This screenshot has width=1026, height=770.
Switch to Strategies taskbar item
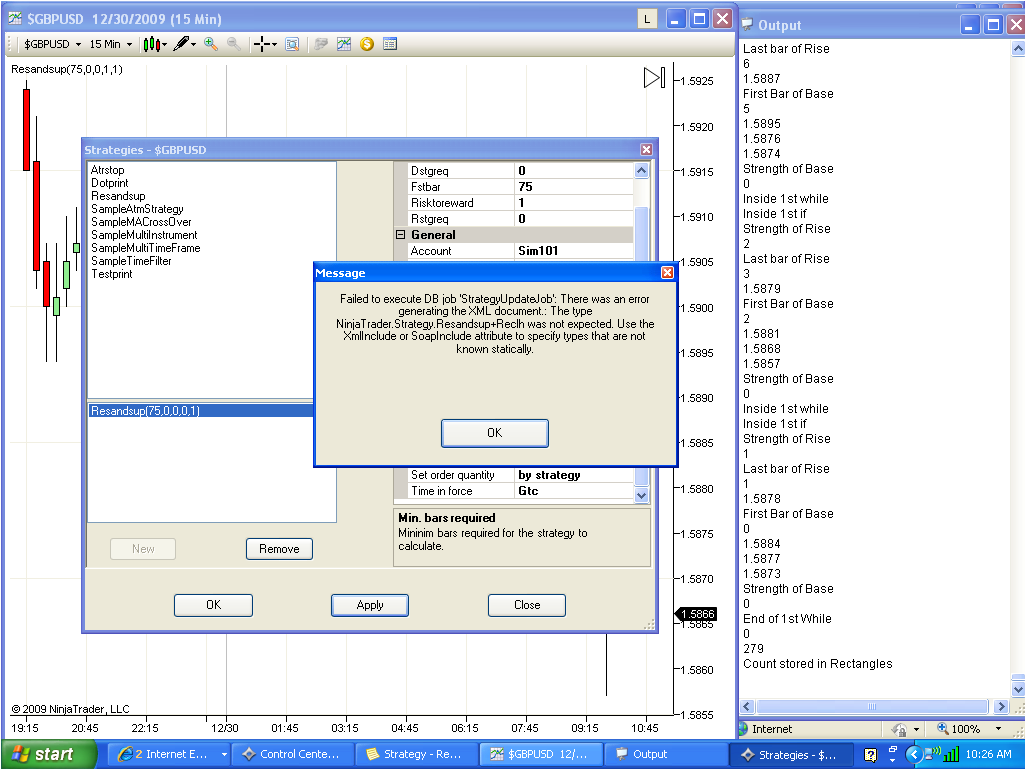791,754
